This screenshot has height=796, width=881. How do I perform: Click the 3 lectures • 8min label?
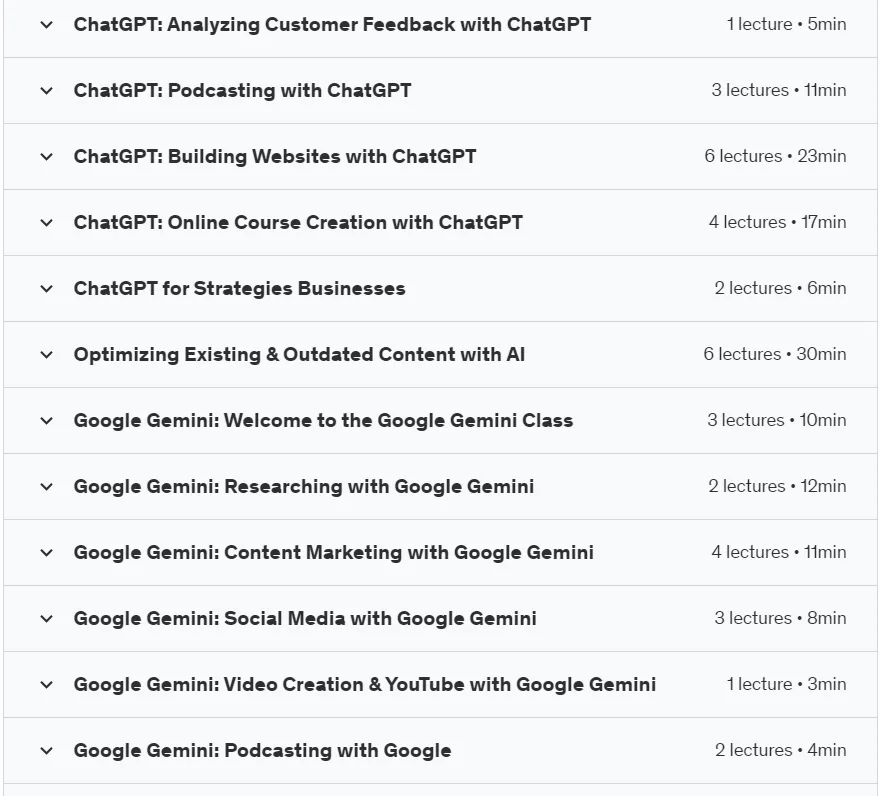pyautogui.click(x=780, y=618)
